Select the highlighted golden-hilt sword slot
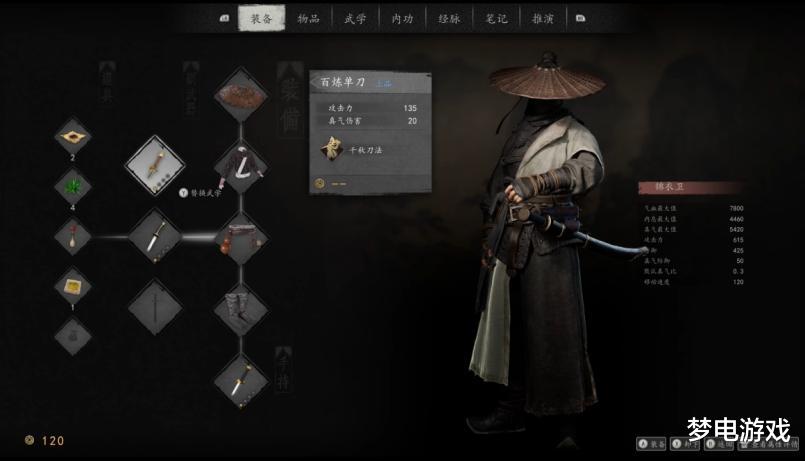This screenshot has width=805, height=461. click(x=155, y=165)
